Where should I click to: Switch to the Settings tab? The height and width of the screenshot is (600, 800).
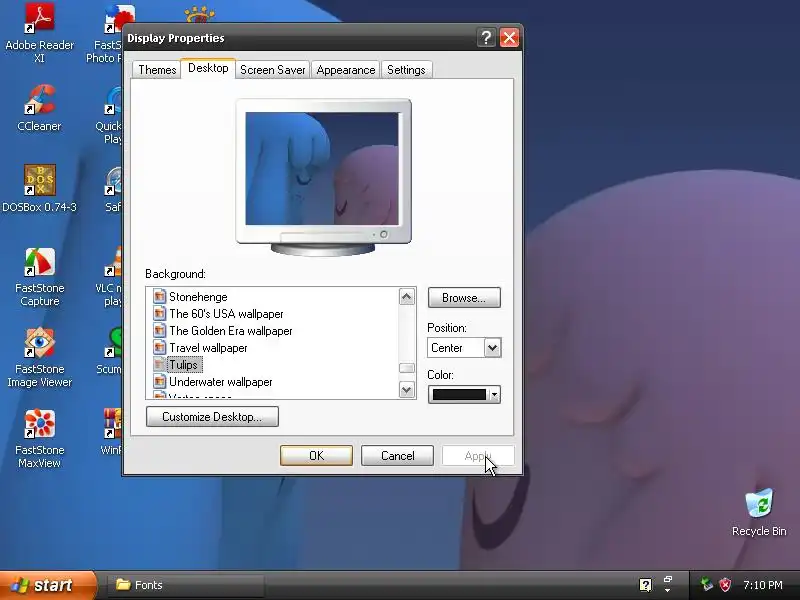pyautogui.click(x=406, y=70)
